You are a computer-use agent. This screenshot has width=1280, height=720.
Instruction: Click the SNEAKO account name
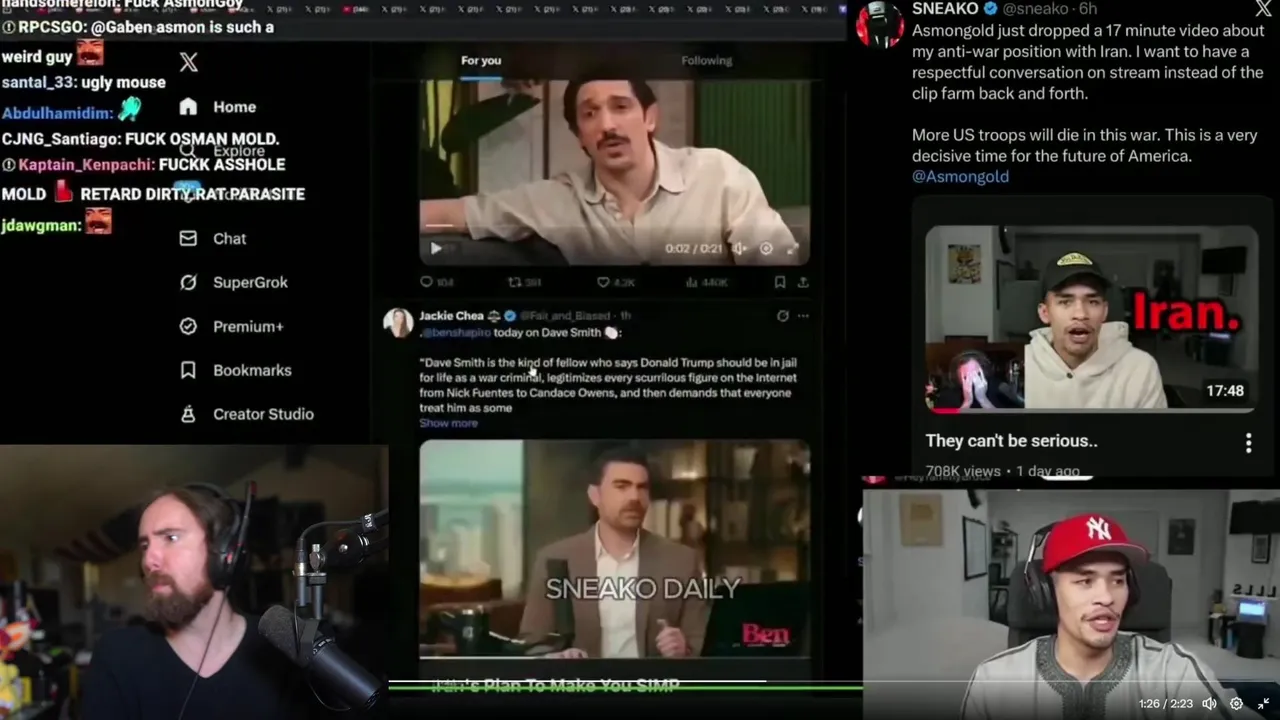(945, 9)
